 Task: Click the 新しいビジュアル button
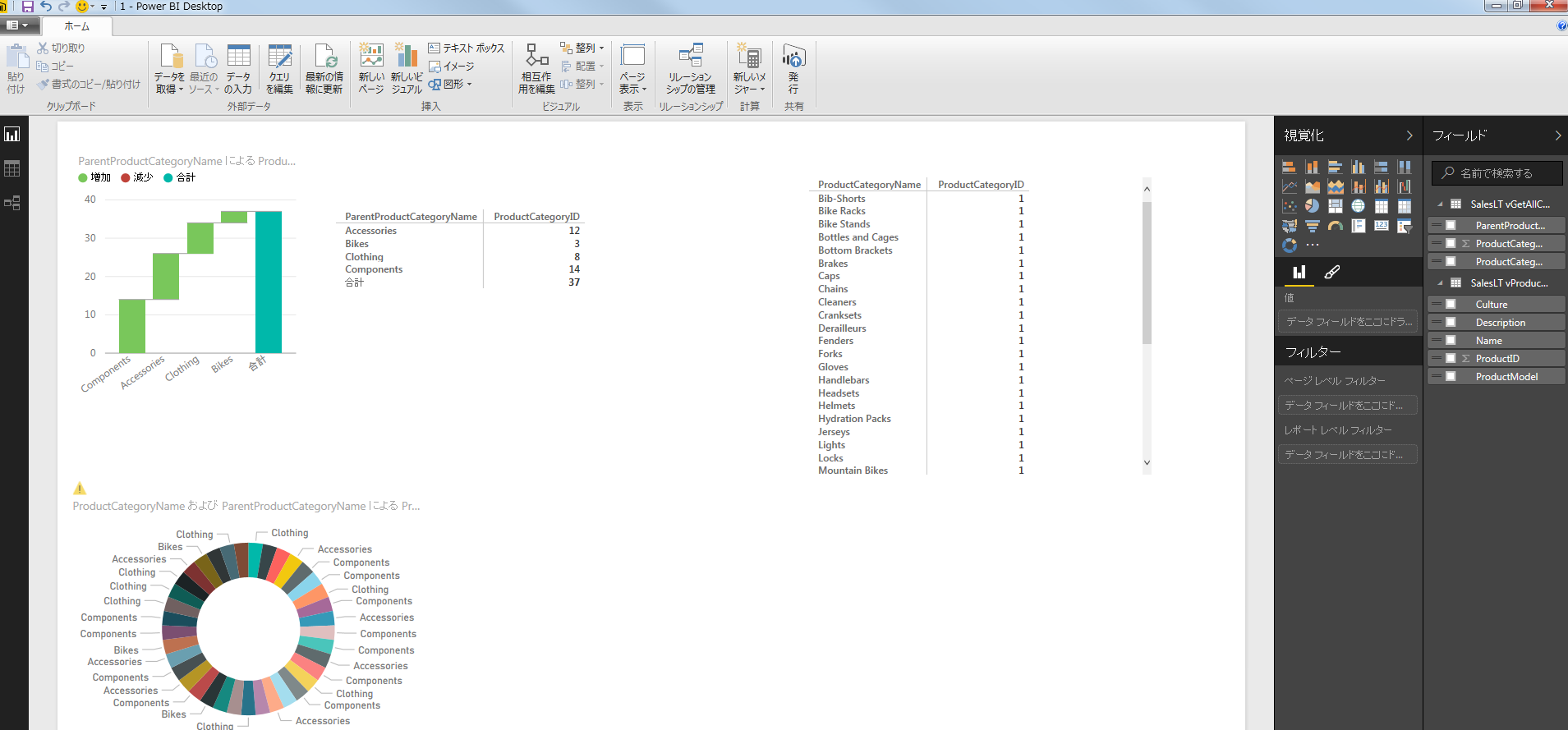[407, 69]
